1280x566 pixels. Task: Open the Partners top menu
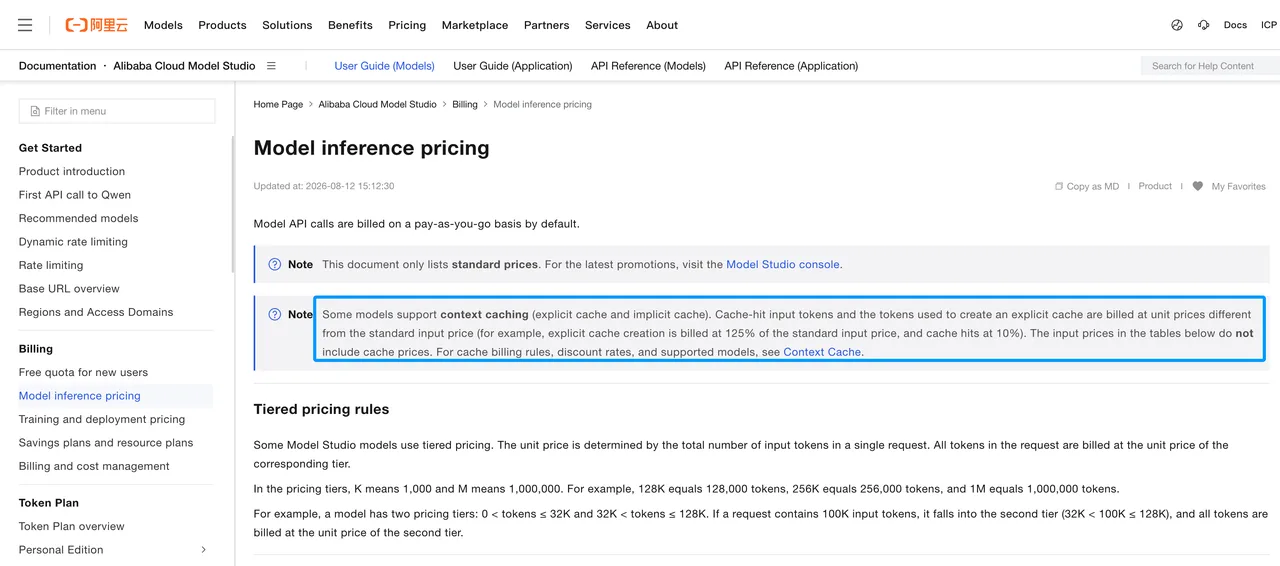coord(547,25)
